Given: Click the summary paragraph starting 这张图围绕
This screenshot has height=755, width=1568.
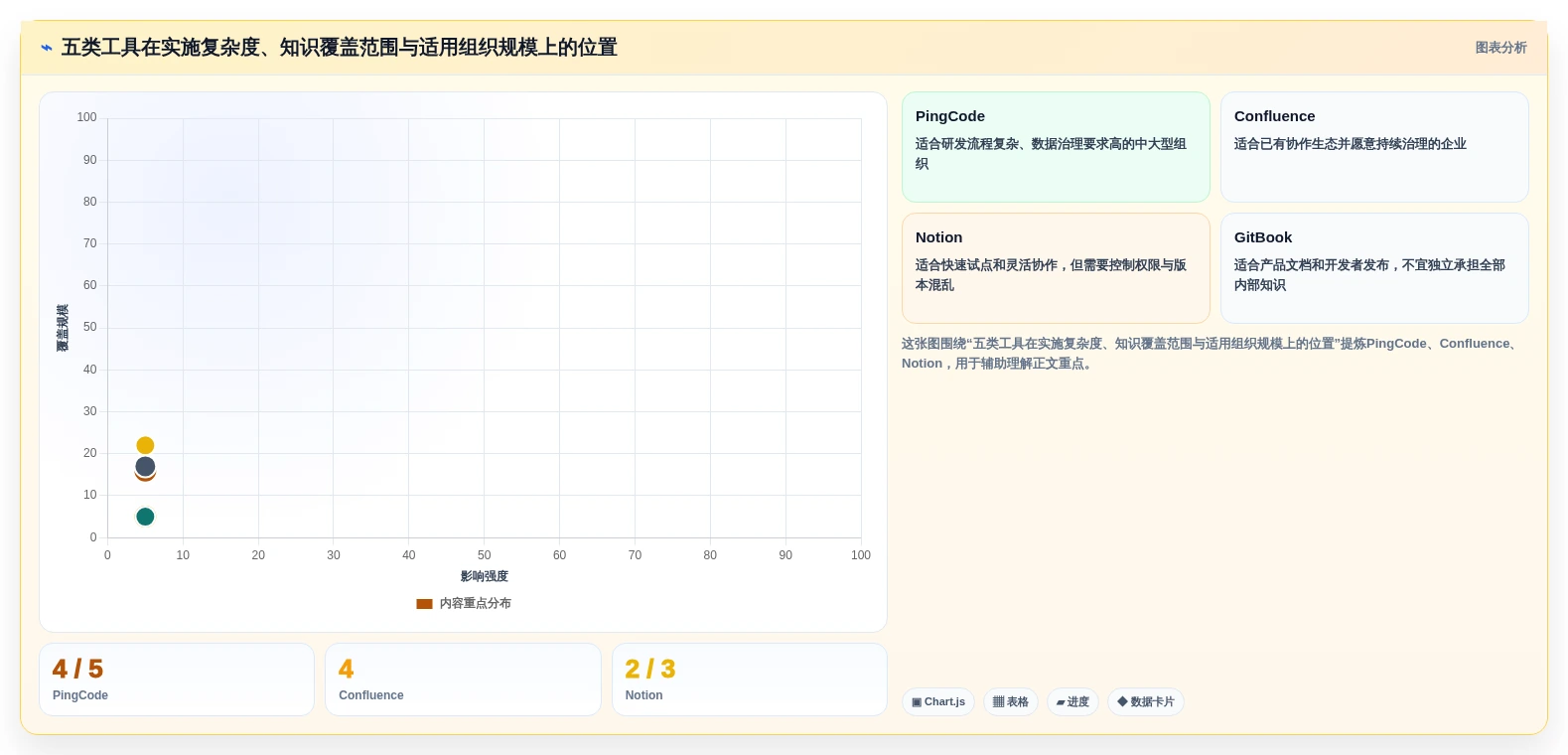Looking at the screenshot, I should point(1210,354).
